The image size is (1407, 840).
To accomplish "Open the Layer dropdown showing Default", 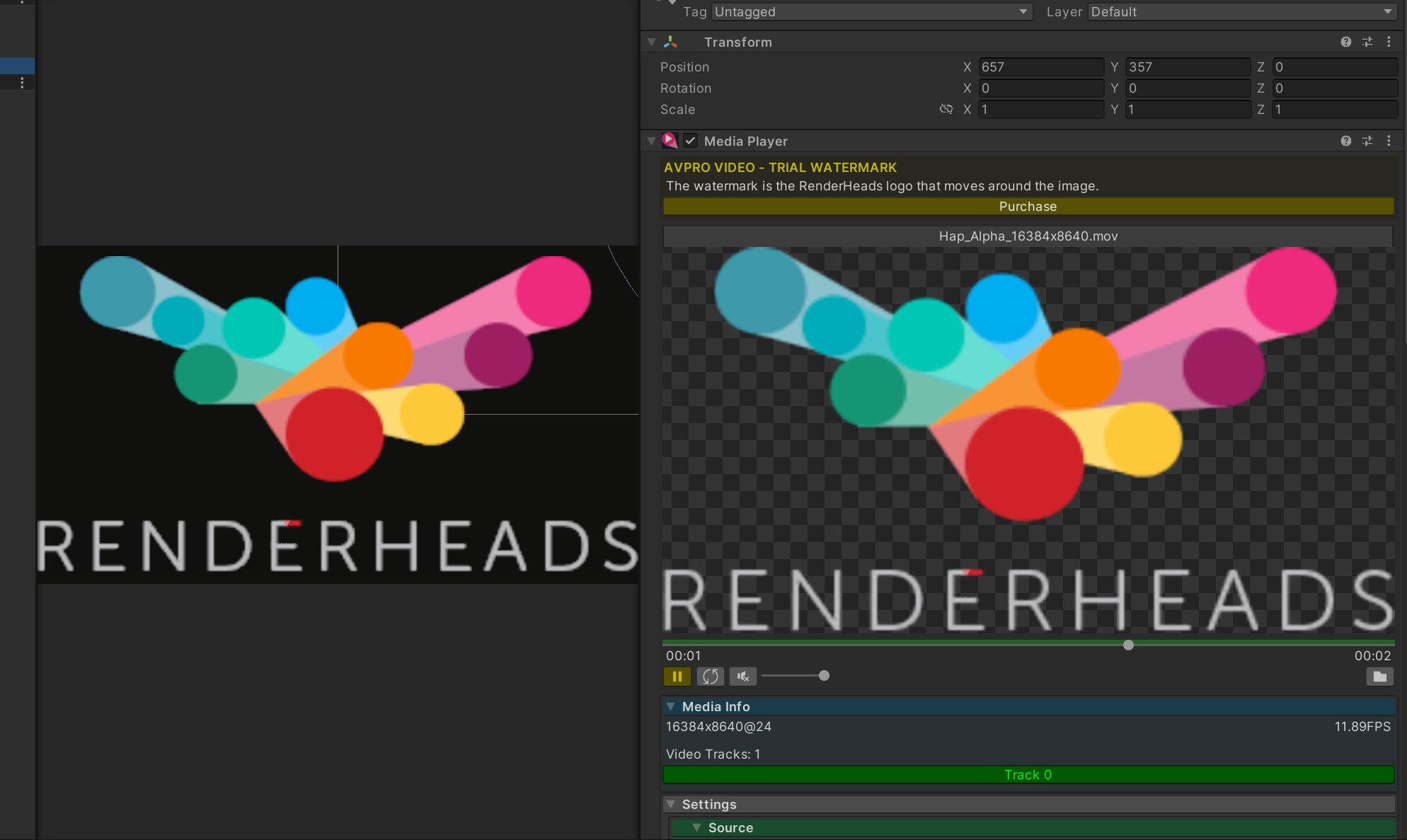I will point(1242,12).
